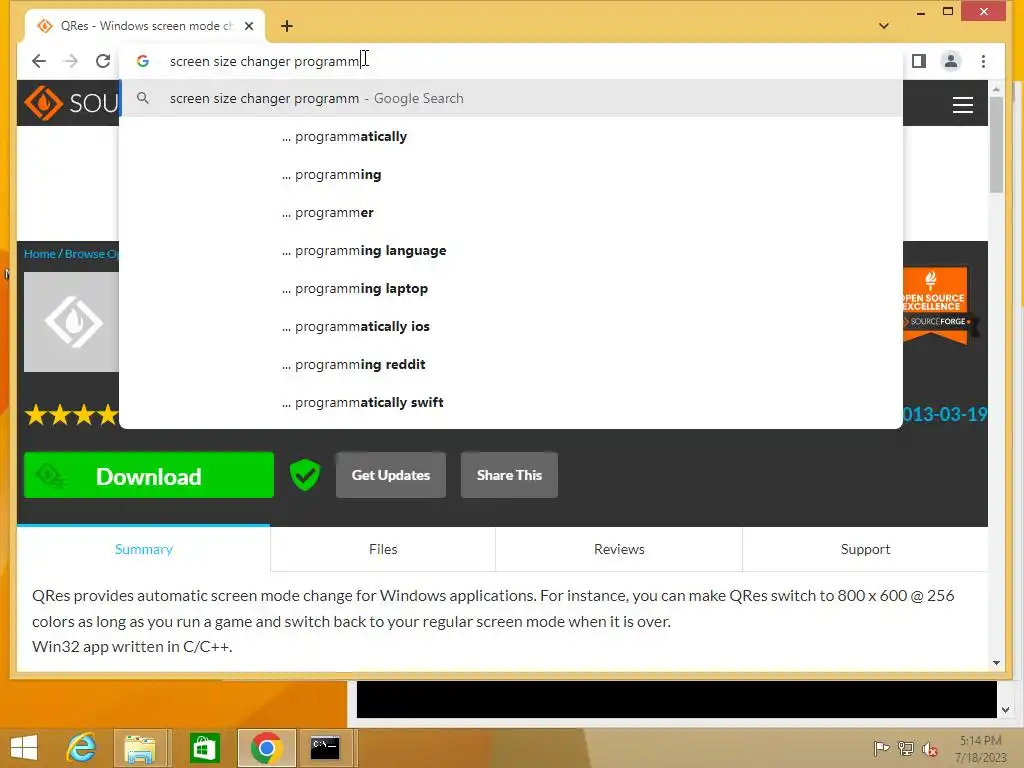The width and height of the screenshot is (1024, 768).
Task: Choose suggestion 'programming language'
Action: coord(511,250)
